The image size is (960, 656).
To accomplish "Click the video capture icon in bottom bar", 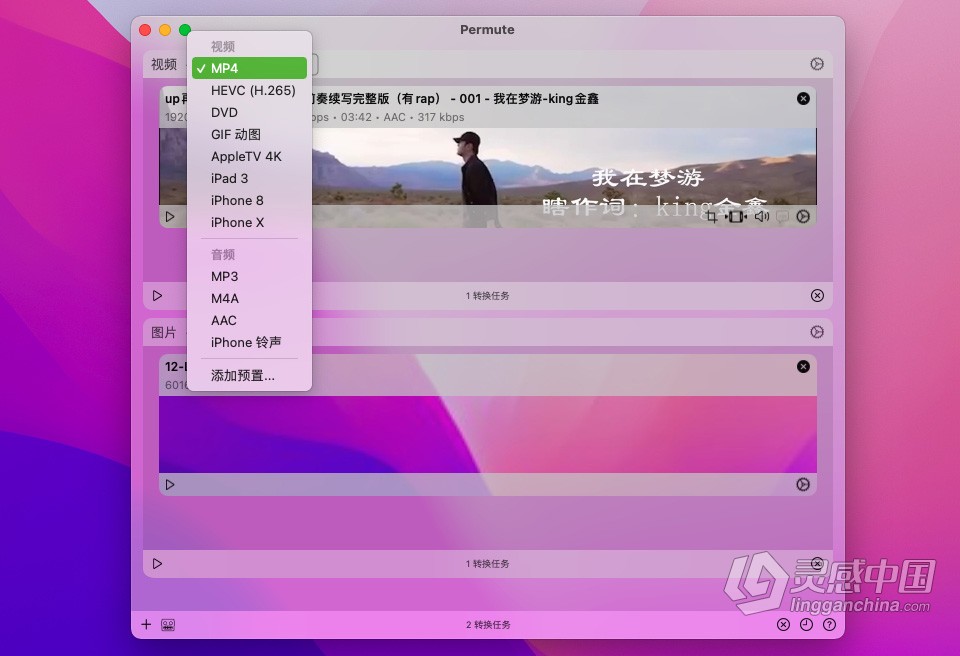I will pyautogui.click(x=168, y=624).
